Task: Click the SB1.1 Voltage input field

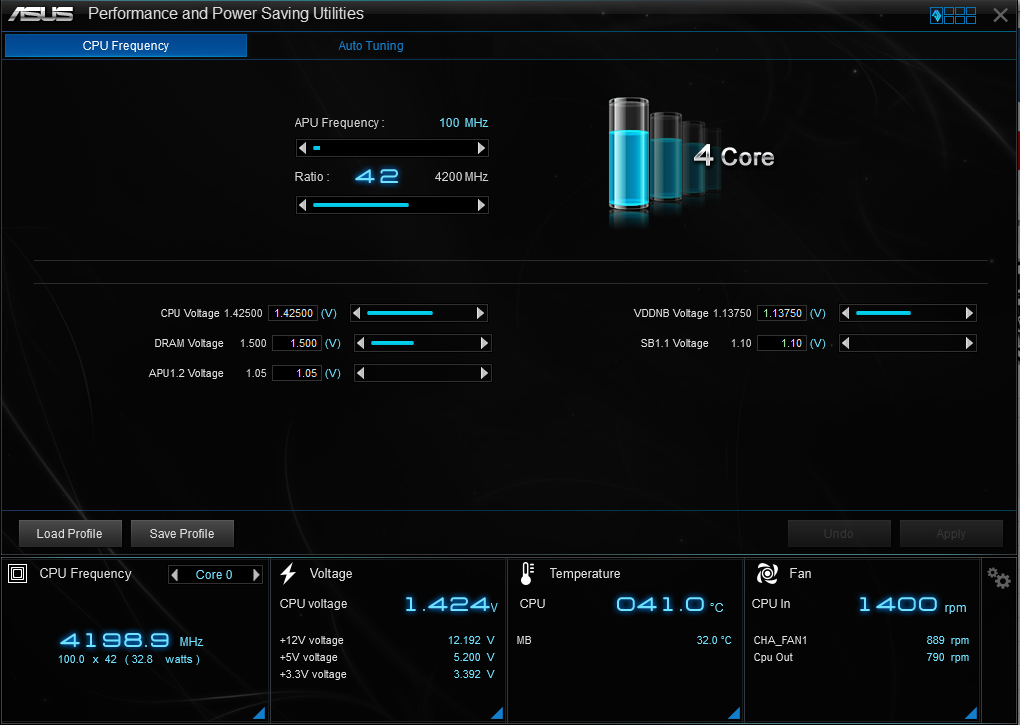Action: click(782, 343)
